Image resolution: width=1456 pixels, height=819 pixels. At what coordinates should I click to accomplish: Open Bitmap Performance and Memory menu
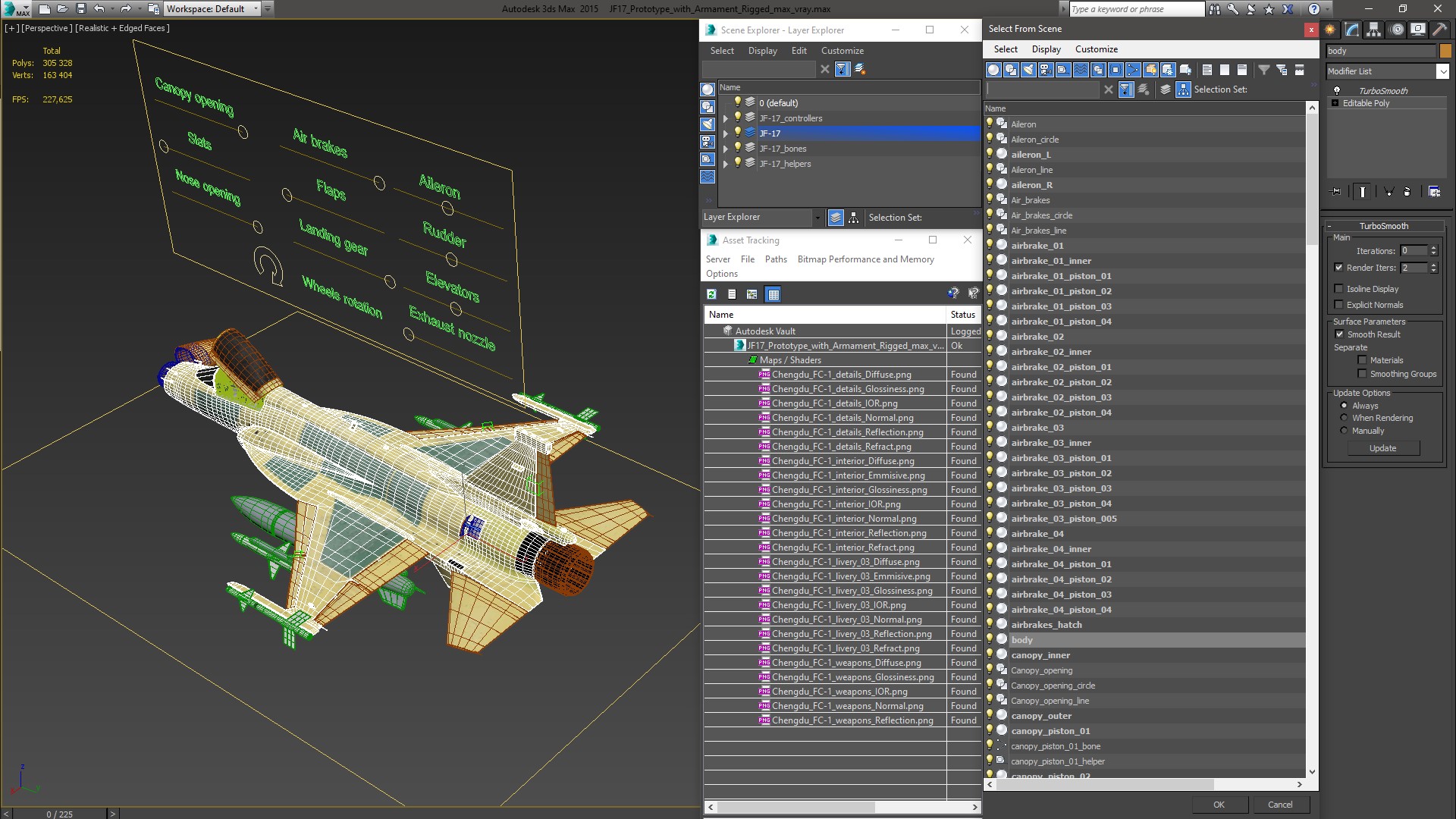coord(865,259)
